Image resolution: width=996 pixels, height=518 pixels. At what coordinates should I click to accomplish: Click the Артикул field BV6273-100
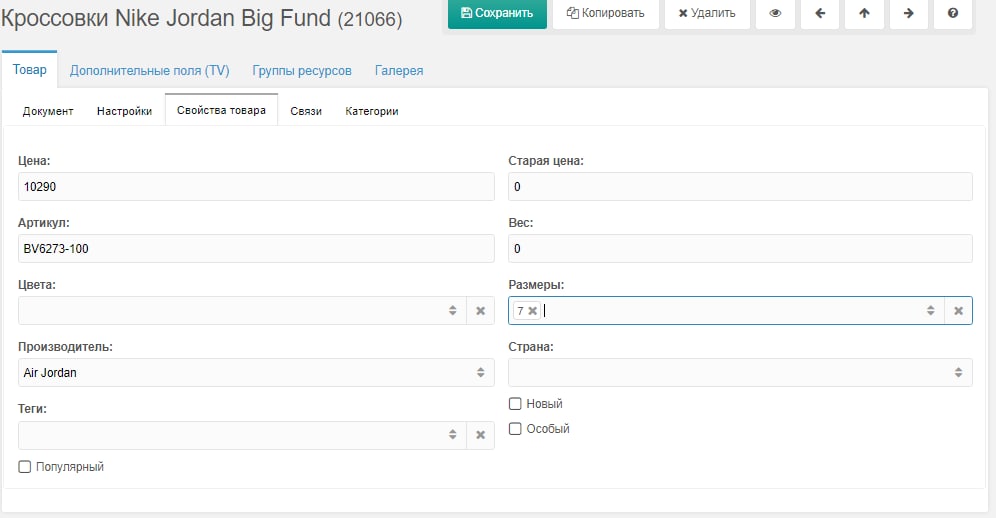(256, 249)
